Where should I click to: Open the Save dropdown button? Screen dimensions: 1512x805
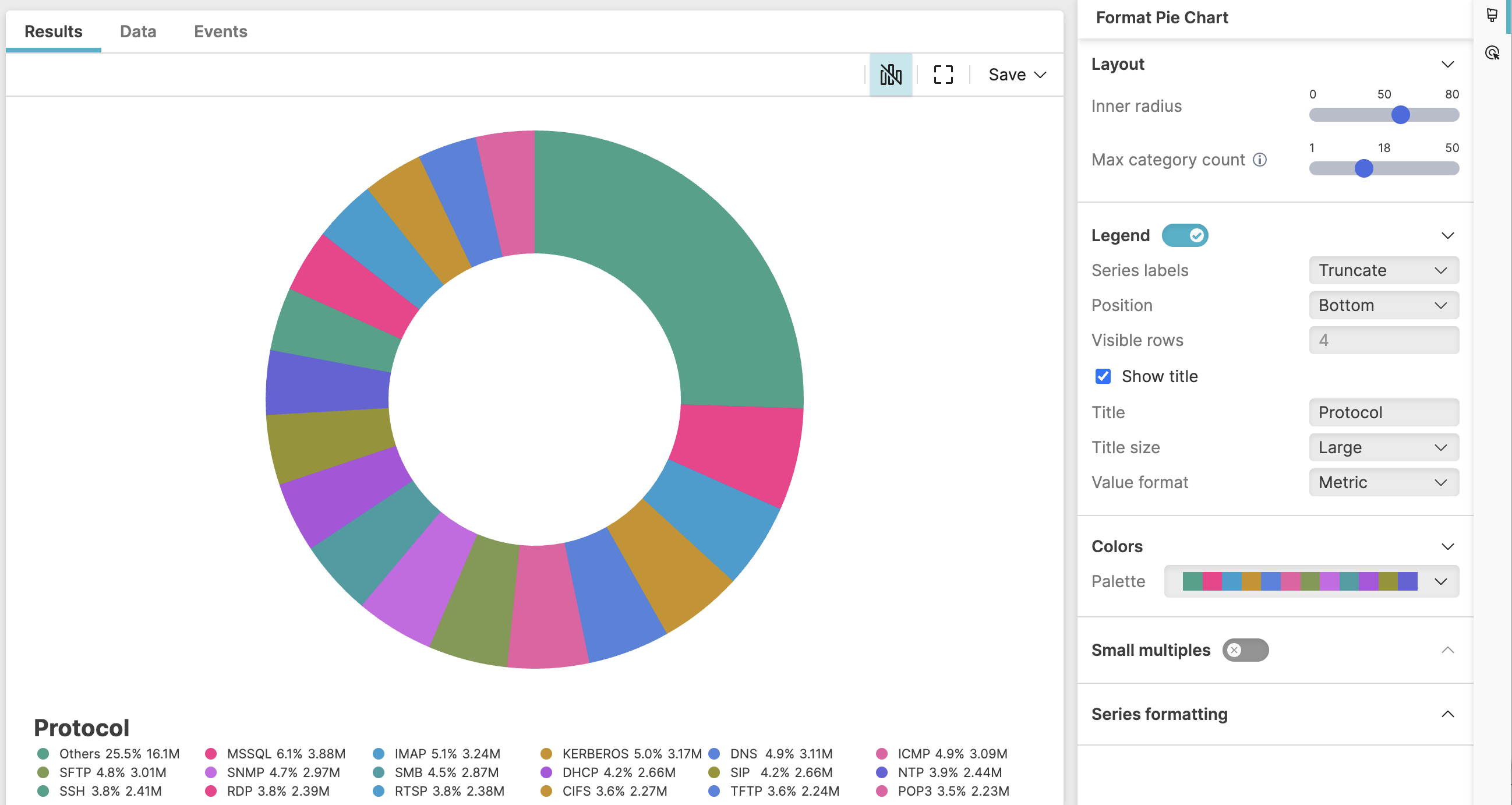pyautogui.click(x=1016, y=74)
